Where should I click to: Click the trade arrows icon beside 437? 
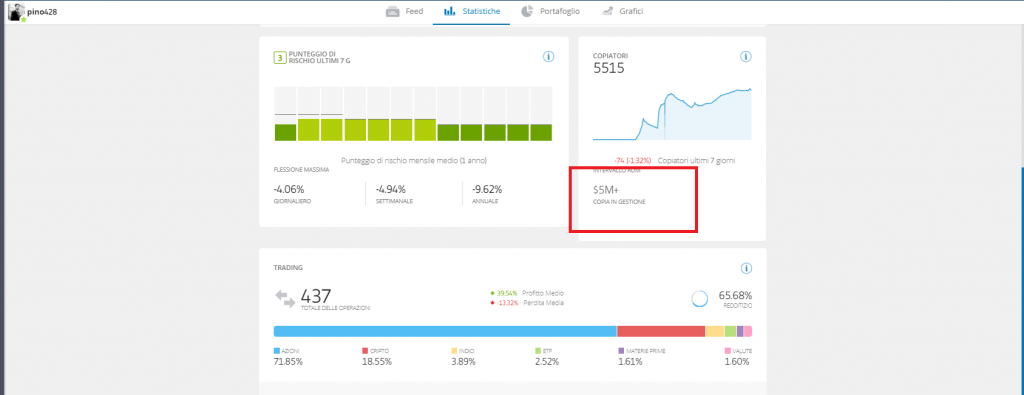click(285, 298)
